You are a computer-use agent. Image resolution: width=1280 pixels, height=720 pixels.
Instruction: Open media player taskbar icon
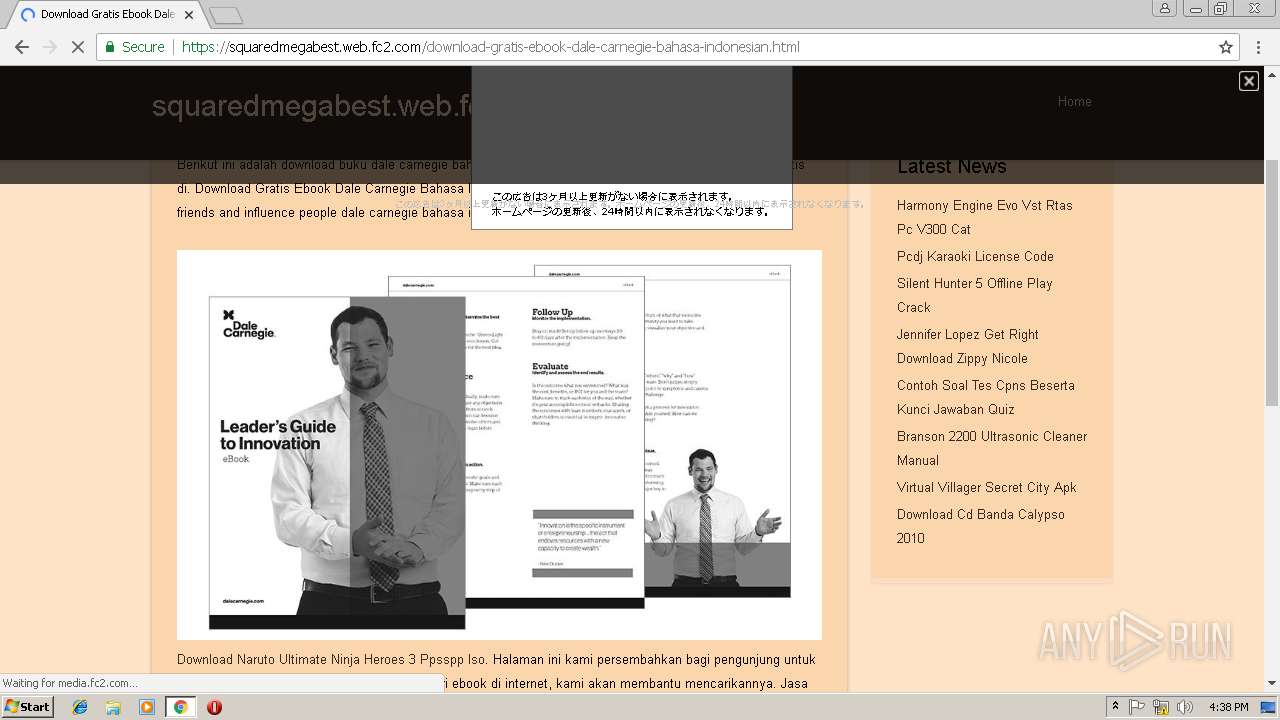147,707
